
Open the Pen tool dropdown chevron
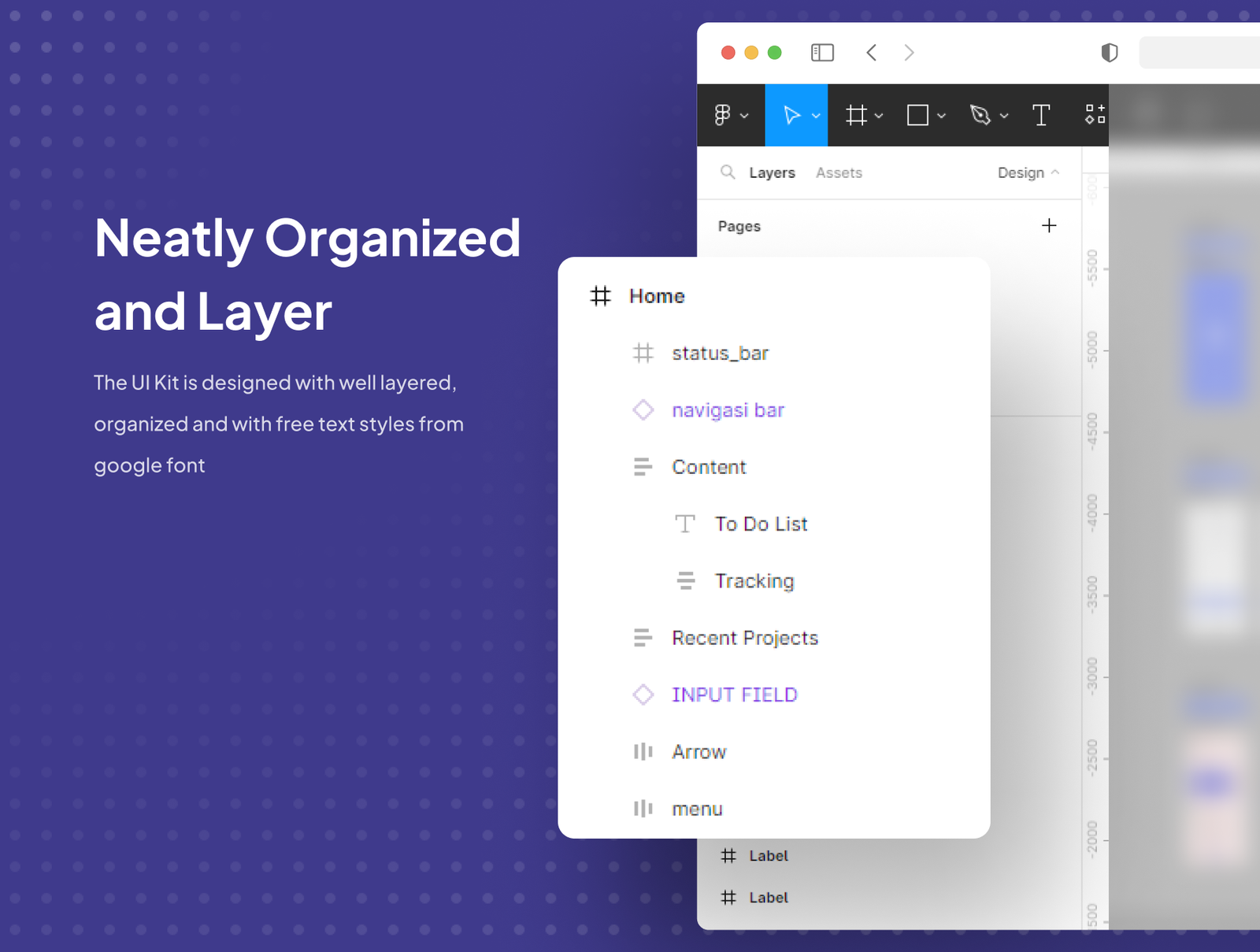tap(1004, 116)
